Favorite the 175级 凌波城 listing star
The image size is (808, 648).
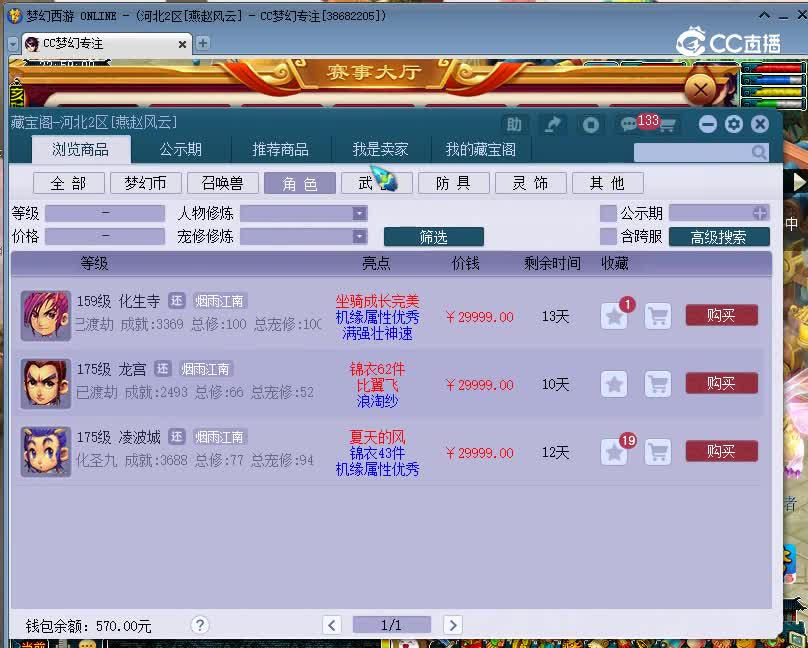click(x=614, y=452)
